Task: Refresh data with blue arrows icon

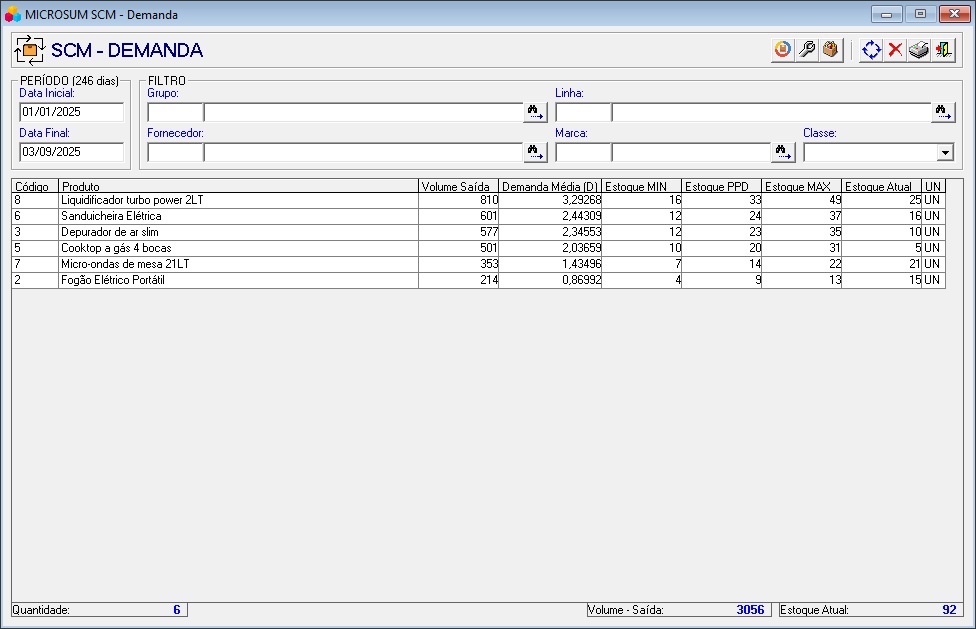Action: click(x=871, y=50)
